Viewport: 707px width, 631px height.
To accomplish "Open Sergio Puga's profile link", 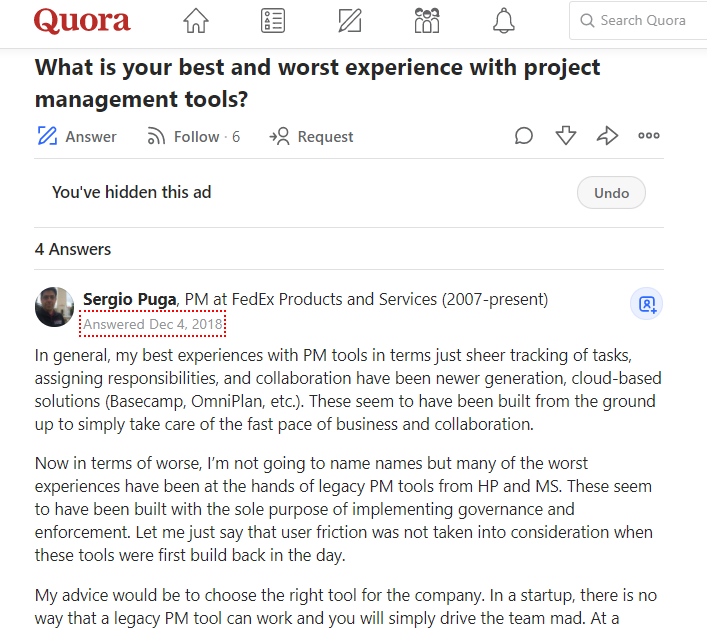I will tap(130, 299).
